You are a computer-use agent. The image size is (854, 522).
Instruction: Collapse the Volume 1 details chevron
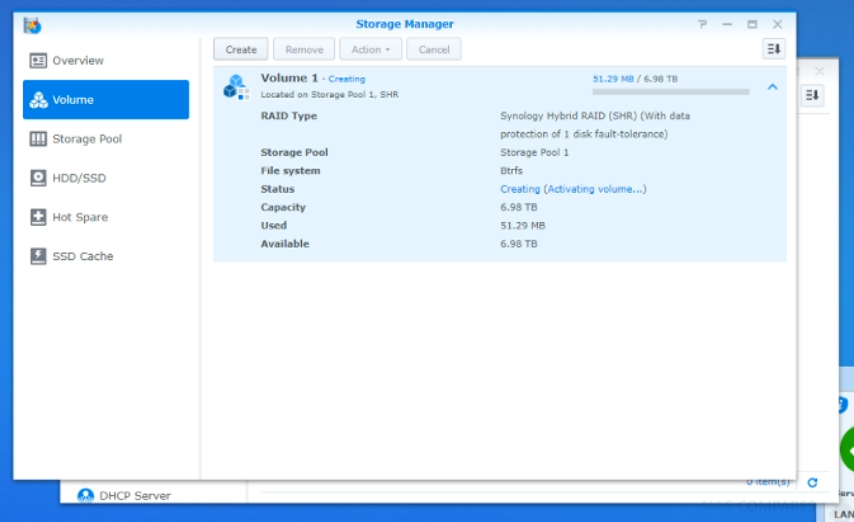pos(772,87)
